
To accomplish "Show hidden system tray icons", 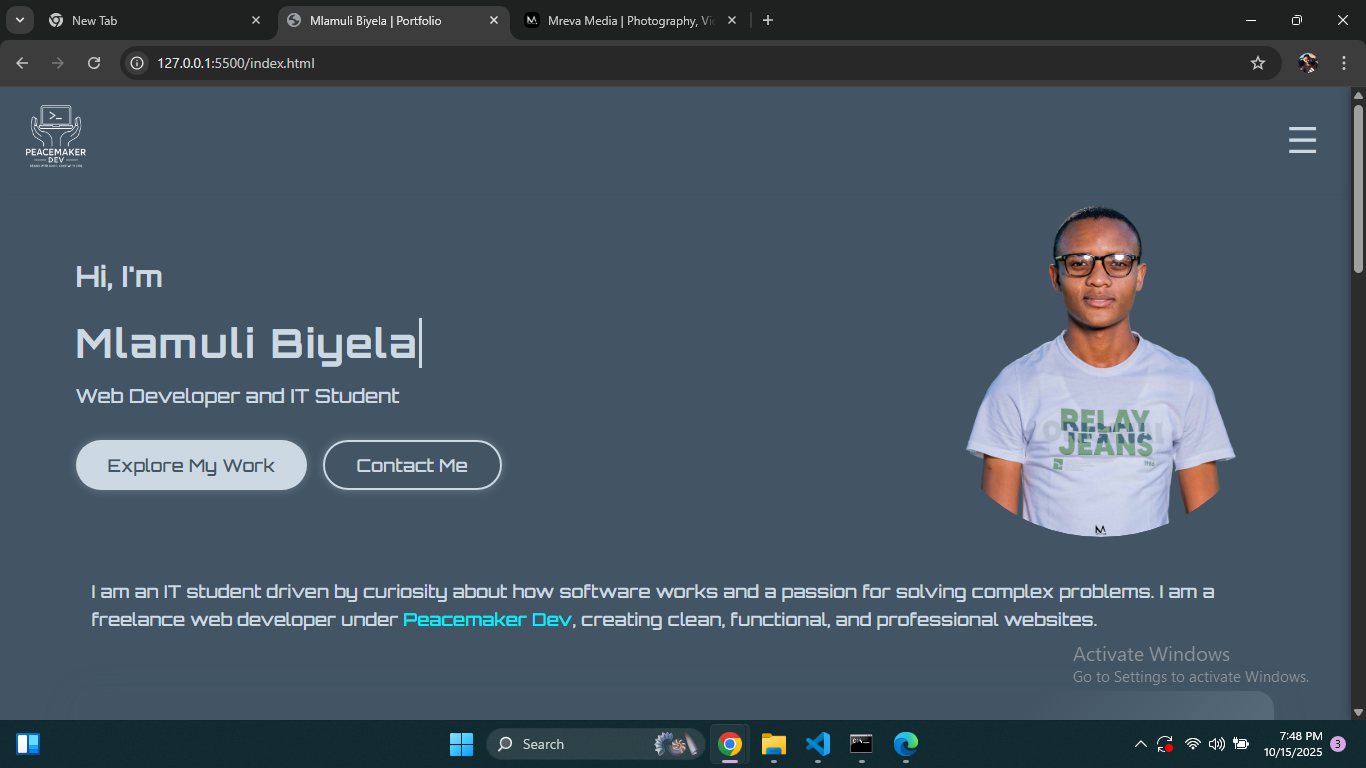I will tap(1140, 744).
